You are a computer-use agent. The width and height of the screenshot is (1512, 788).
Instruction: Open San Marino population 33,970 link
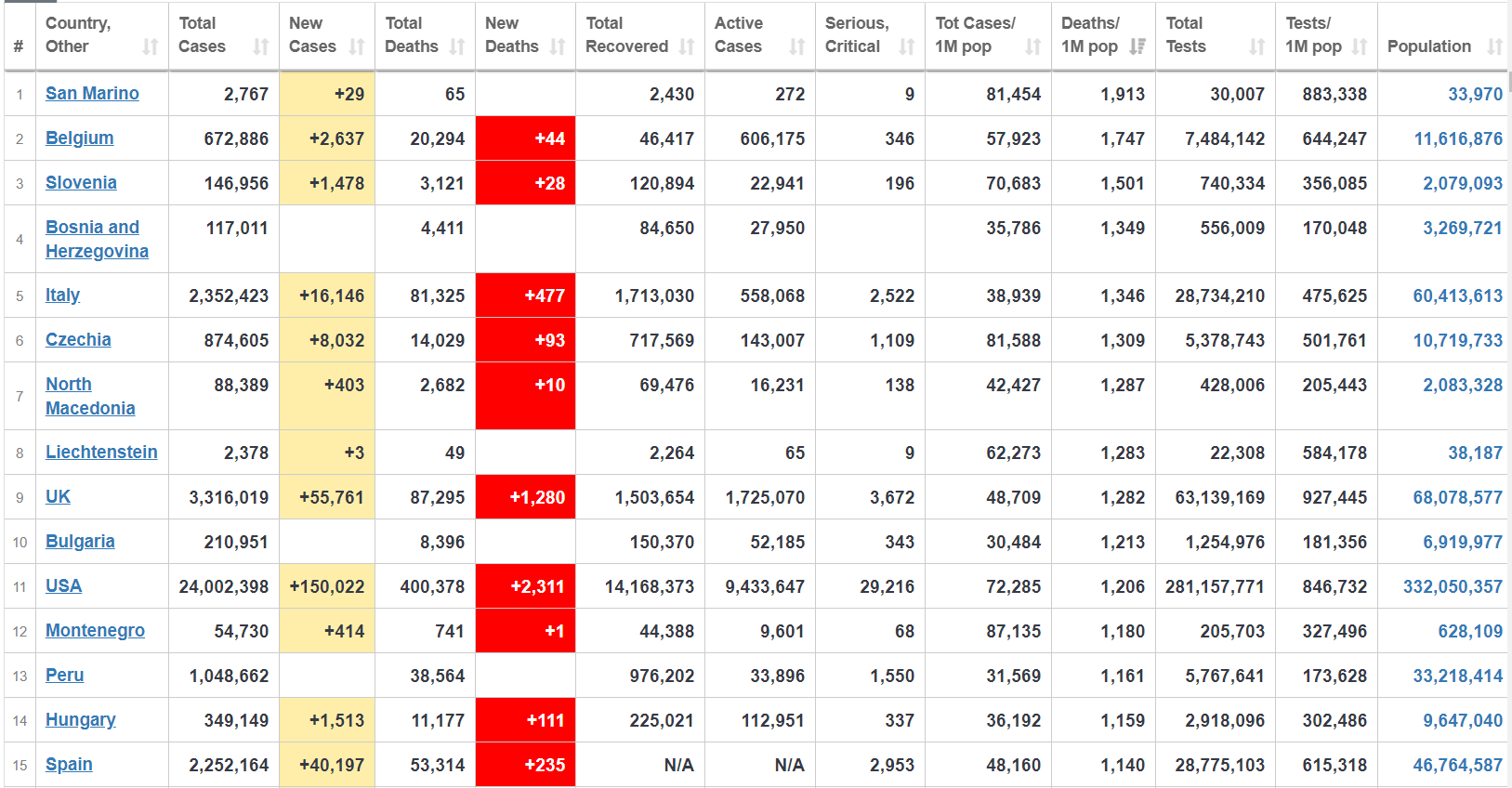point(1475,94)
